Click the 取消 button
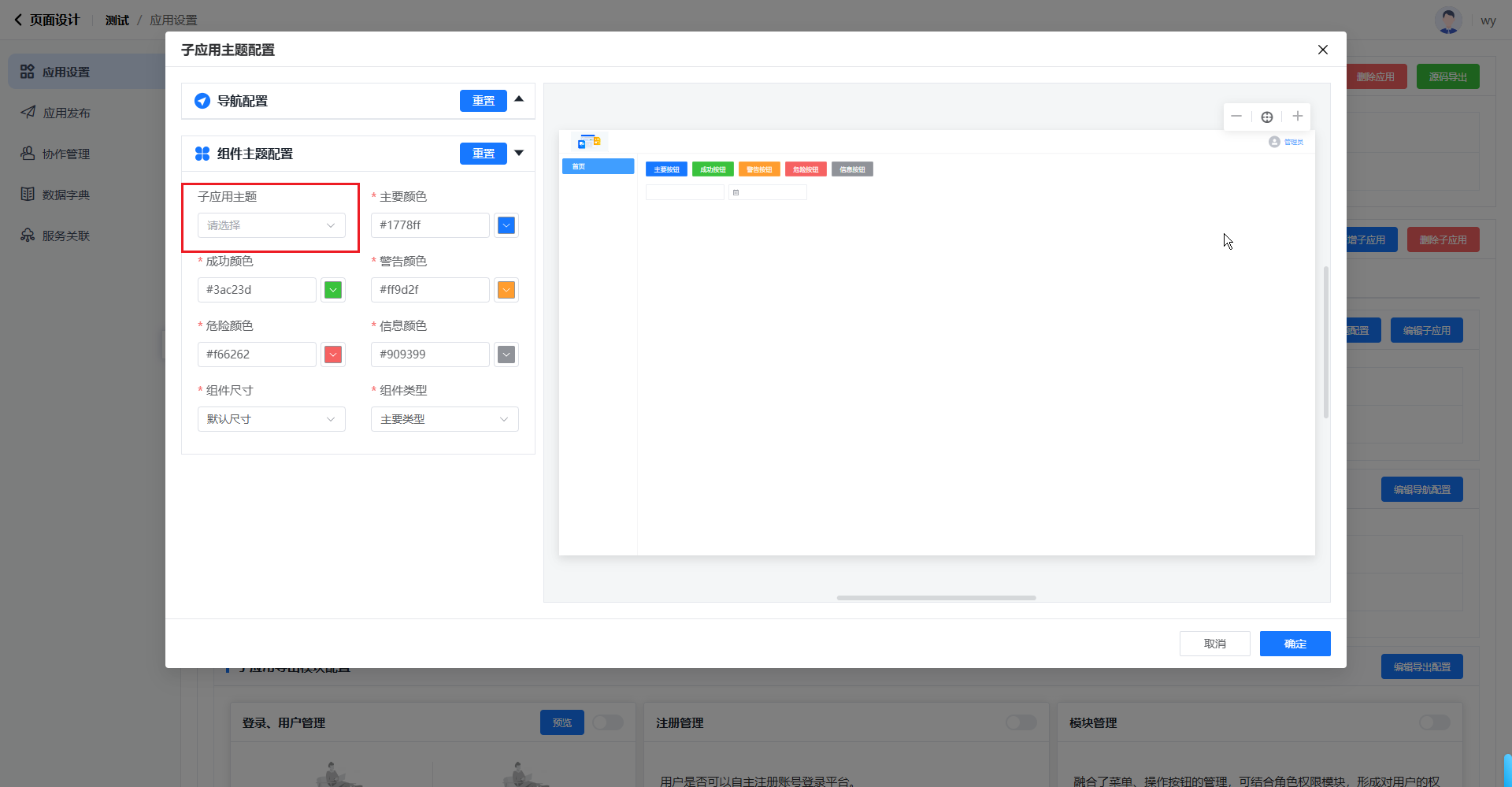Image resolution: width=1512 pixels, height=787 pixels. [x=1214, y=644]
